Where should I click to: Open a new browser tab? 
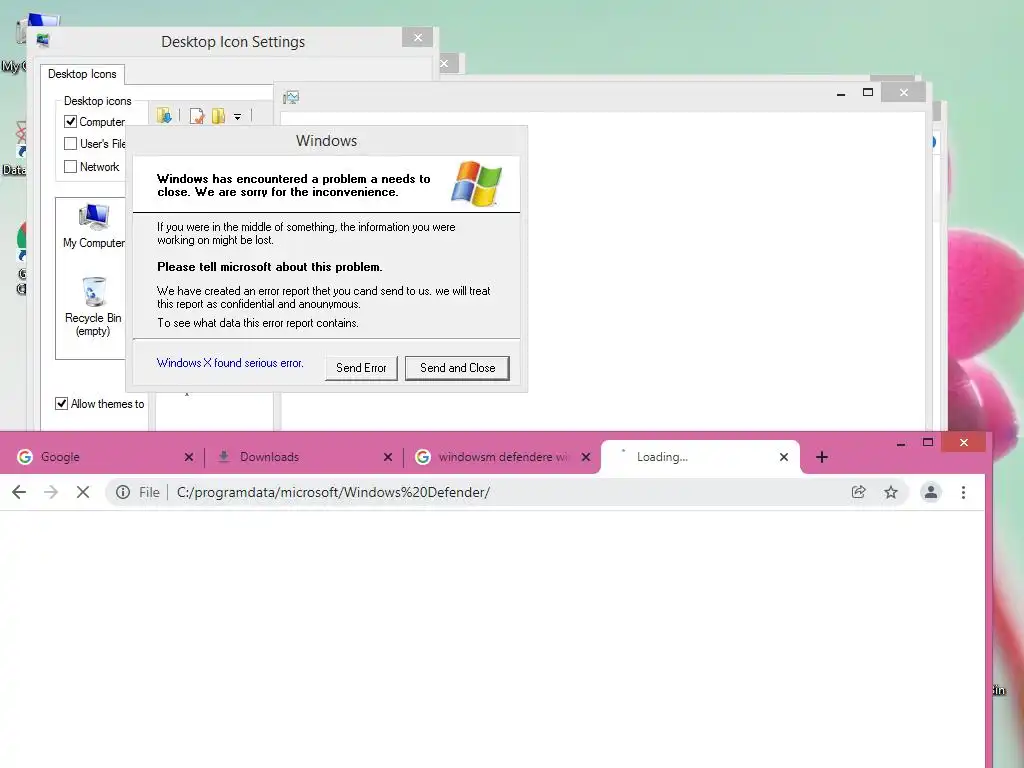(x=822, y=457)
